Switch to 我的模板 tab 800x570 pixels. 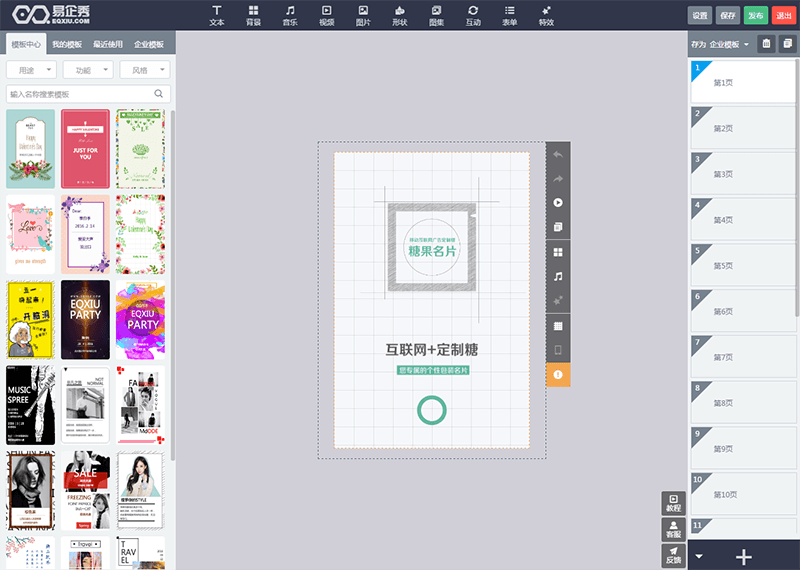coord(67,44)
